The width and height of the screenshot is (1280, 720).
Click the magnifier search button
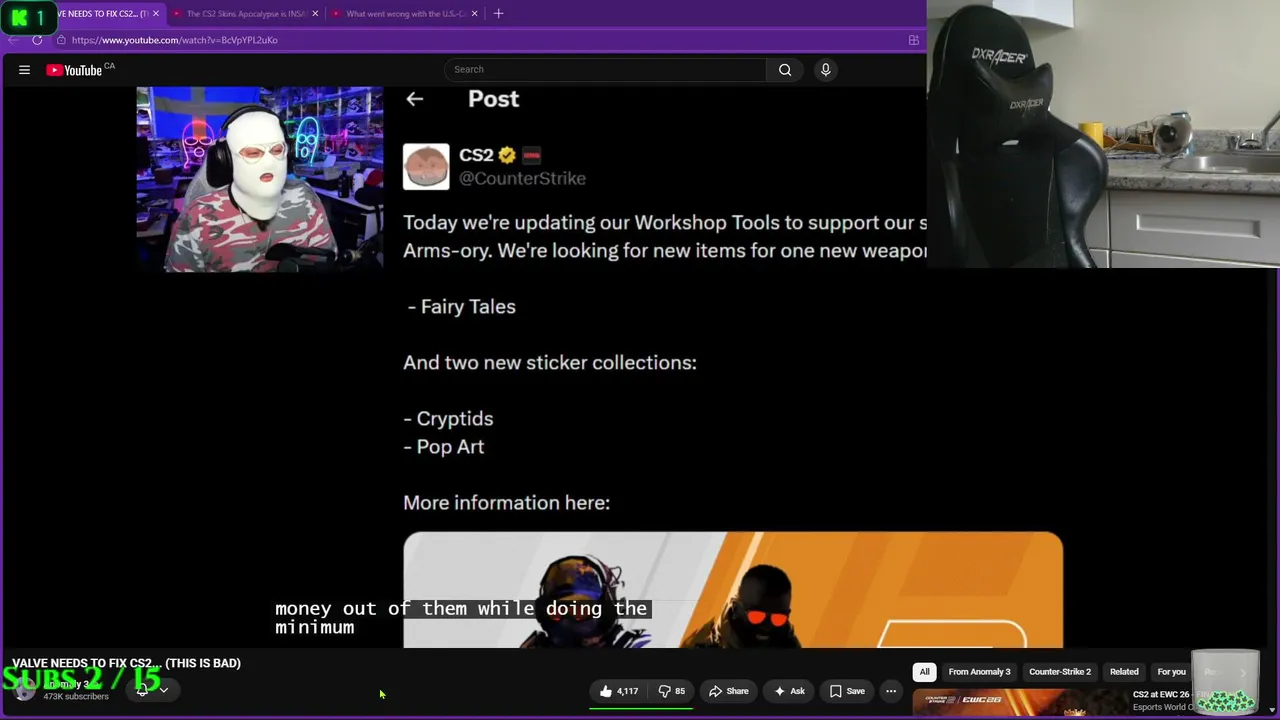(785, 69)
